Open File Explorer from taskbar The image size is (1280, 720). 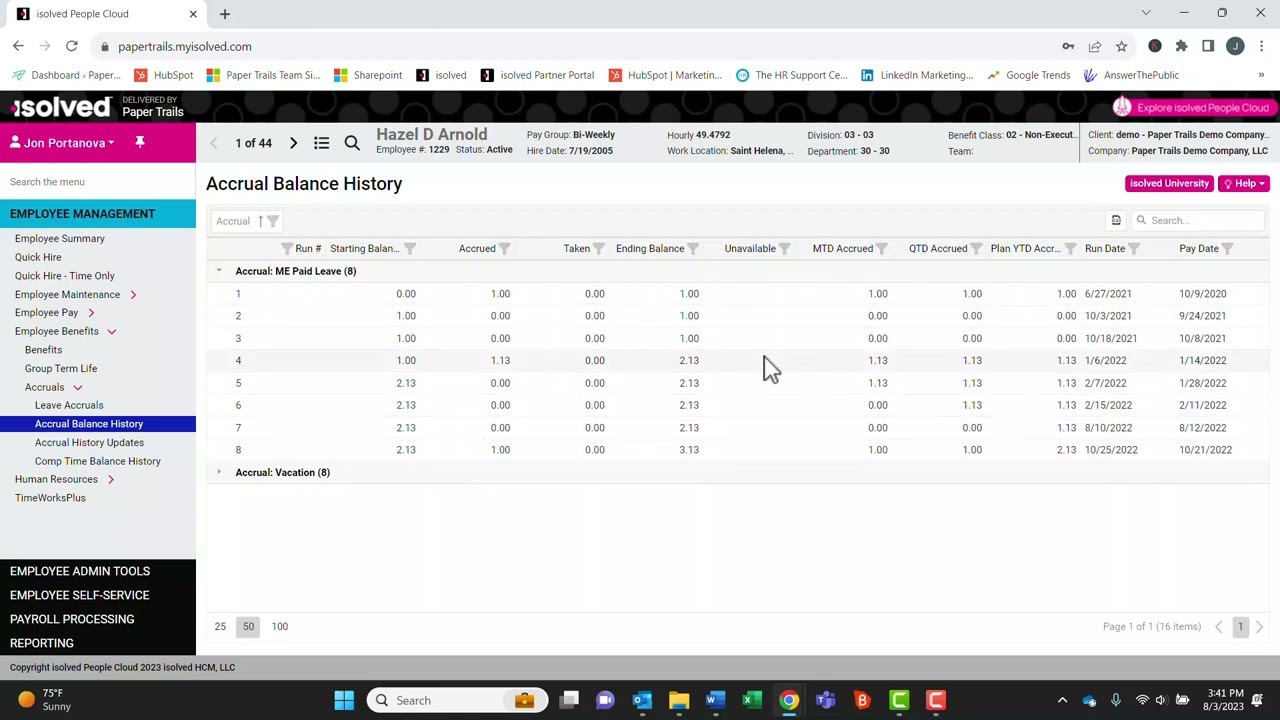(x=678, y=700)
